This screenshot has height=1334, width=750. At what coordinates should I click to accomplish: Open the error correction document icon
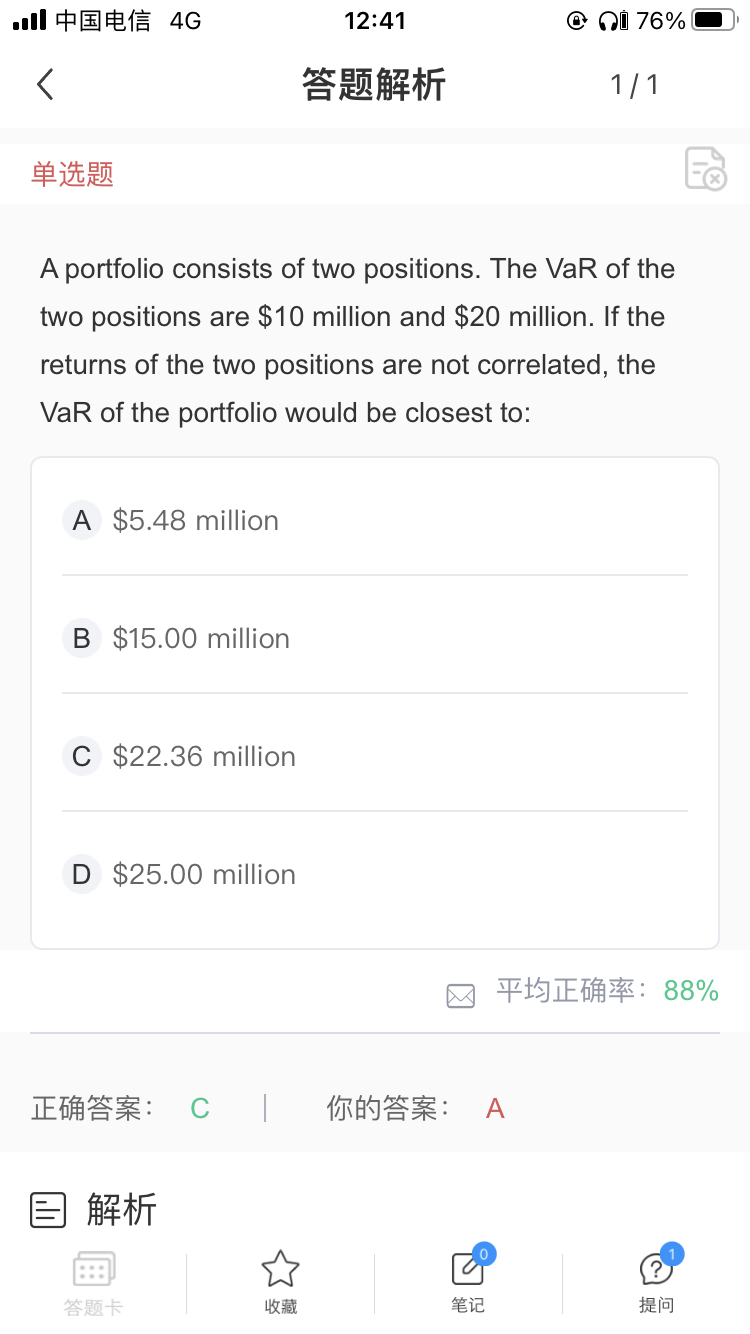tap(705, 168)
